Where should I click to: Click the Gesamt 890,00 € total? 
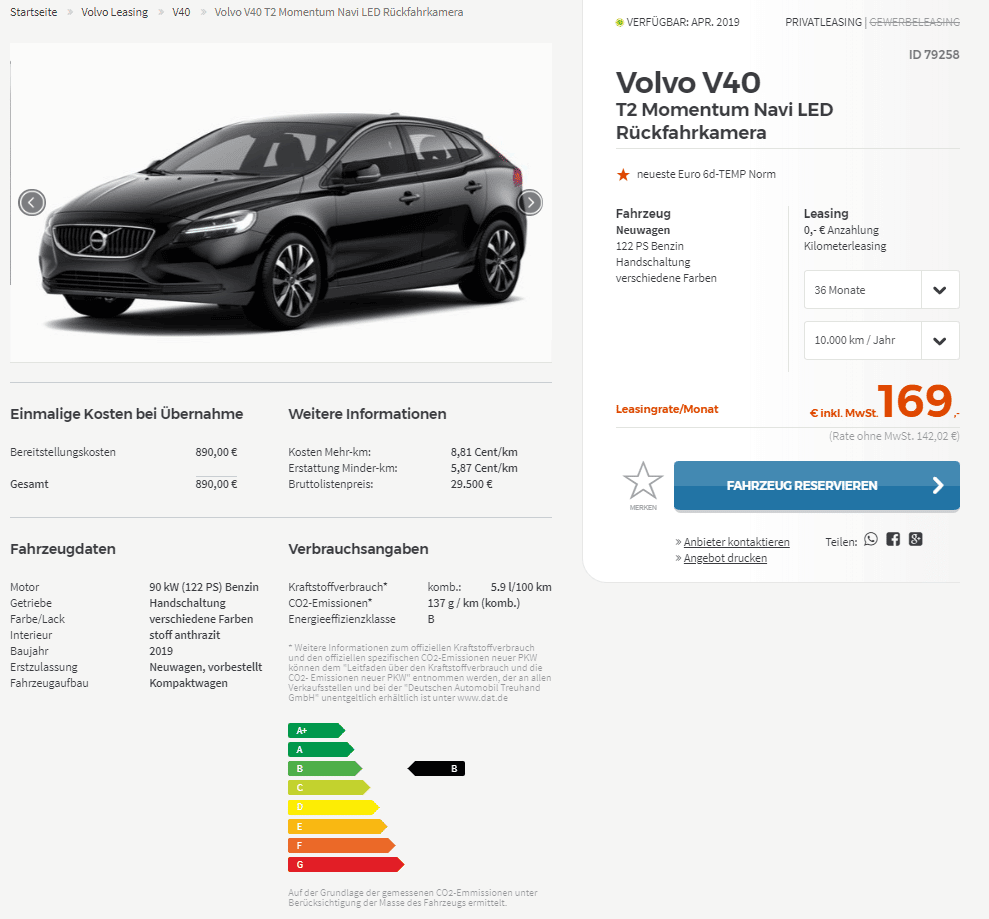click(x=216, y=484)
